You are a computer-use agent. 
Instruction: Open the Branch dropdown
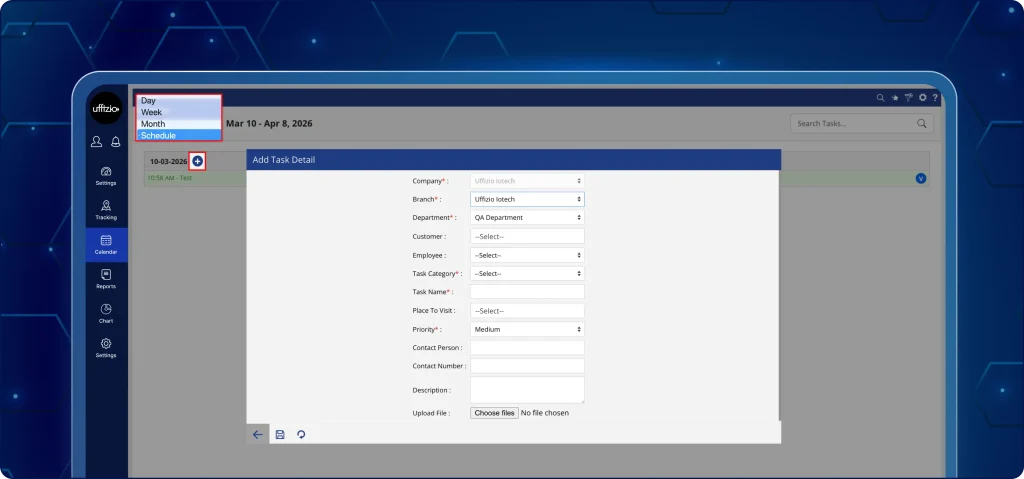point(527,199)
